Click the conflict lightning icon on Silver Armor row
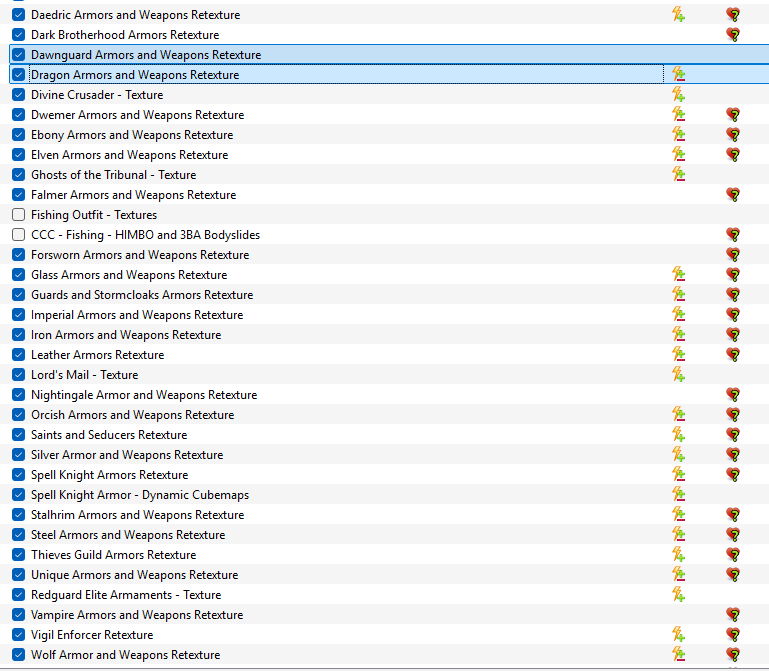The image size is (769, 671). click(678, 455)
